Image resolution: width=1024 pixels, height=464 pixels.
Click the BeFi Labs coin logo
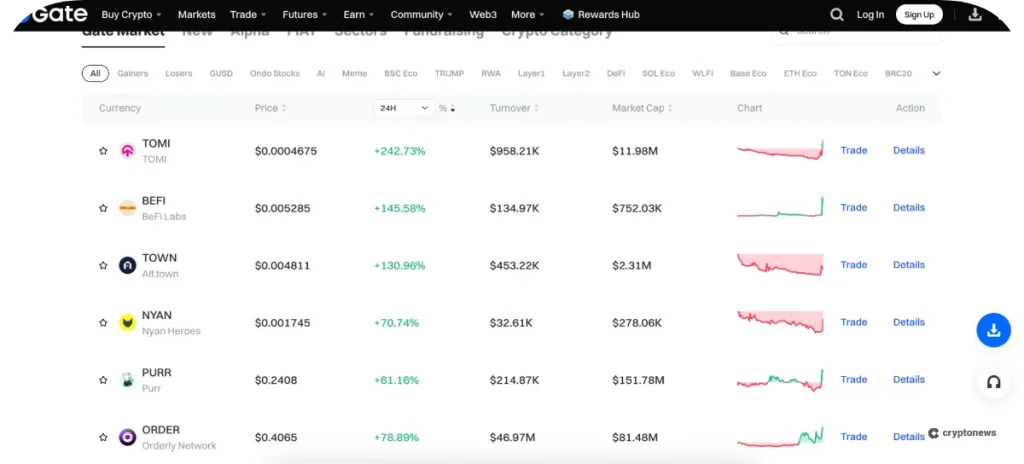click(x=127, y=208)
